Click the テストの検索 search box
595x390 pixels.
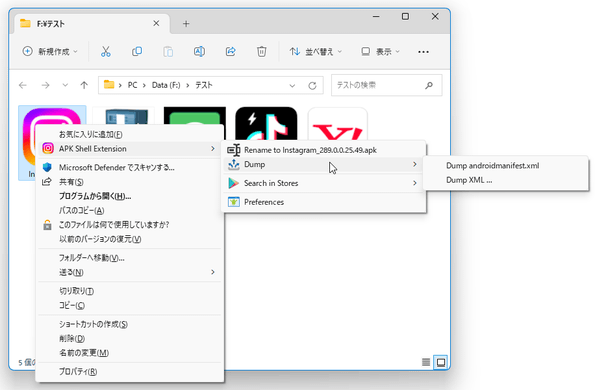pos(386,85)
